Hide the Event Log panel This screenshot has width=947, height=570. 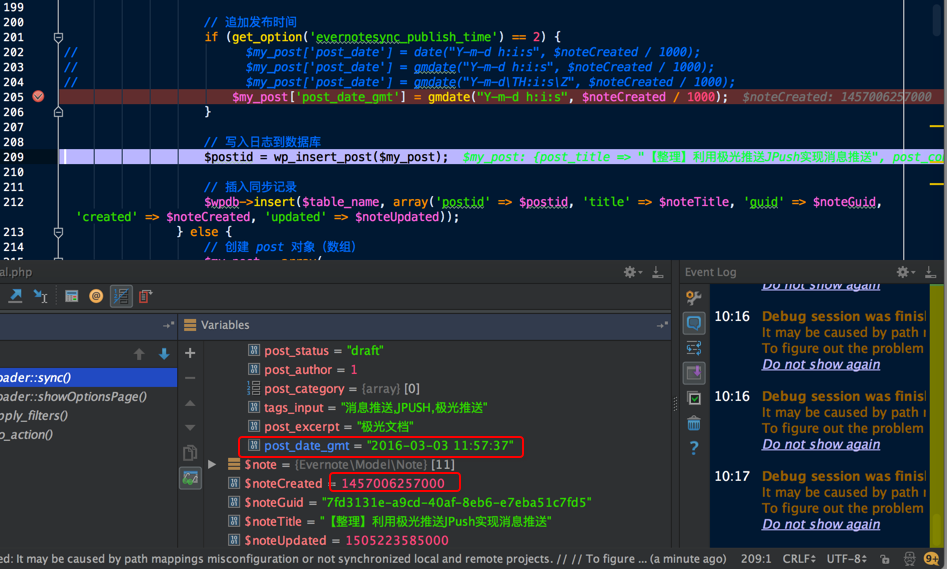930,272
